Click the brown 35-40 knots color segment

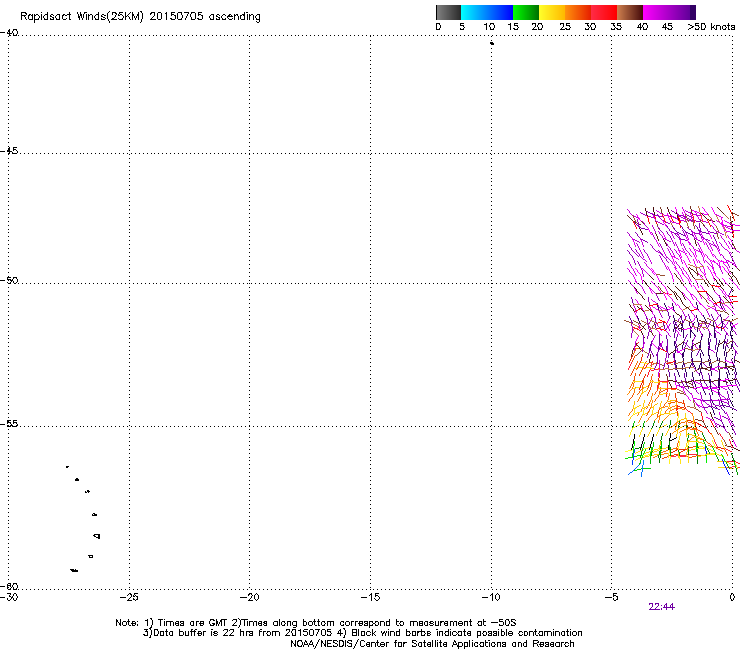[630, 12]
